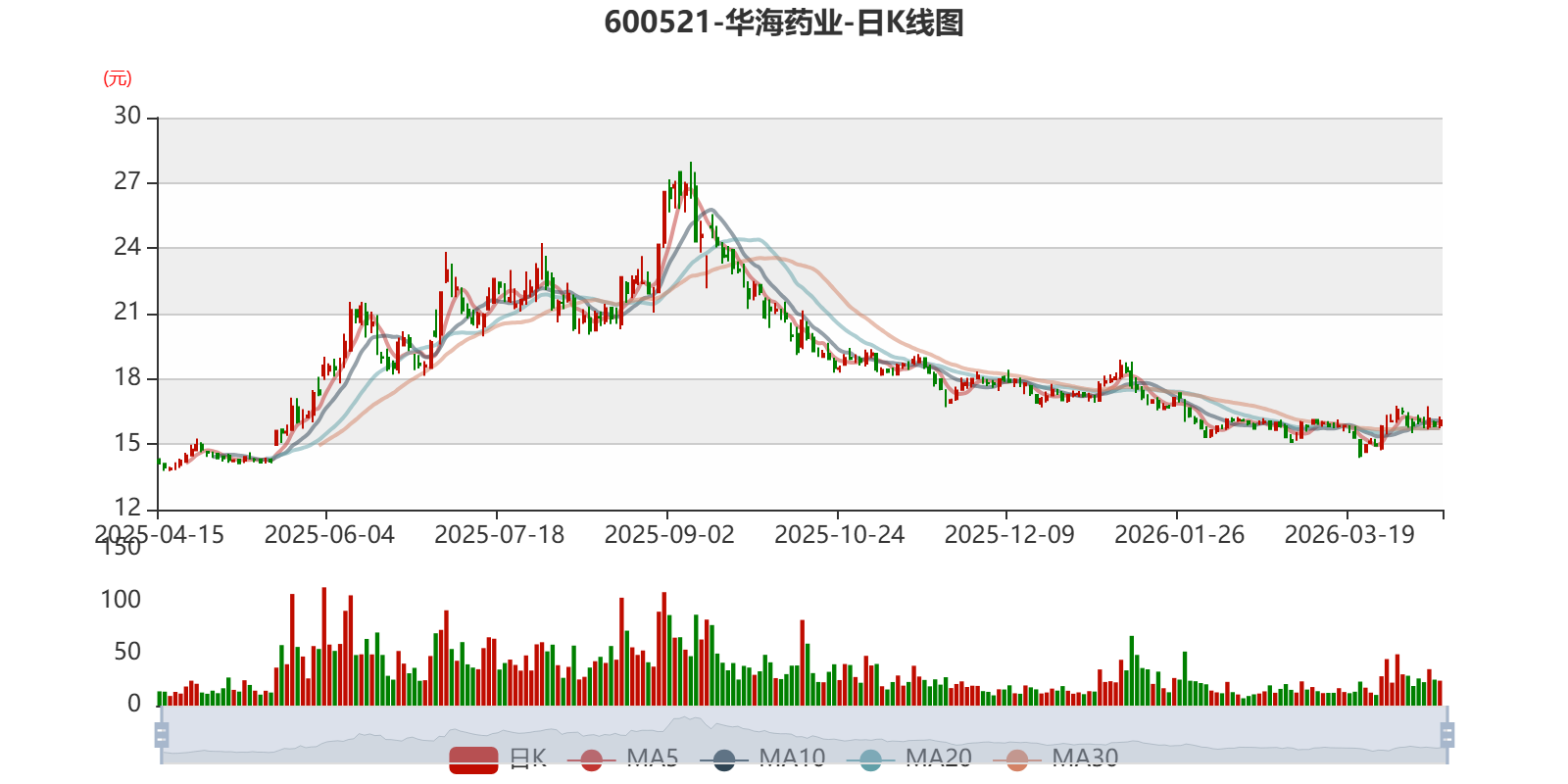Click the chart title 600521-华海药业-日K线图
The image size is (1568, 784).
point(784,22)
